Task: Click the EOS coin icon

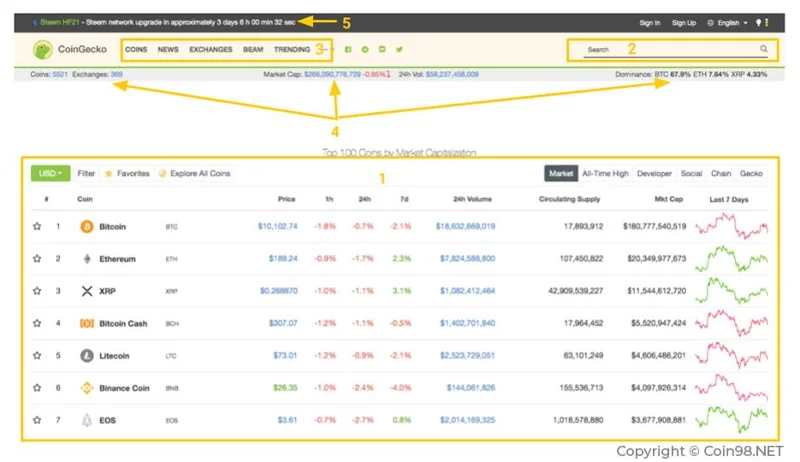Action: pos(87,420)
